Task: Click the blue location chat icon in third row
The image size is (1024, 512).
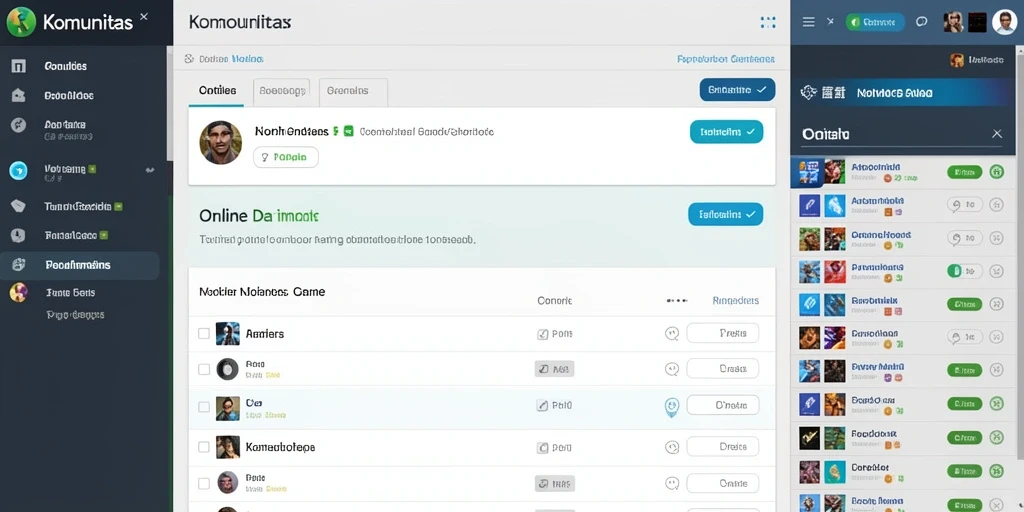Action: click(671, 407)
